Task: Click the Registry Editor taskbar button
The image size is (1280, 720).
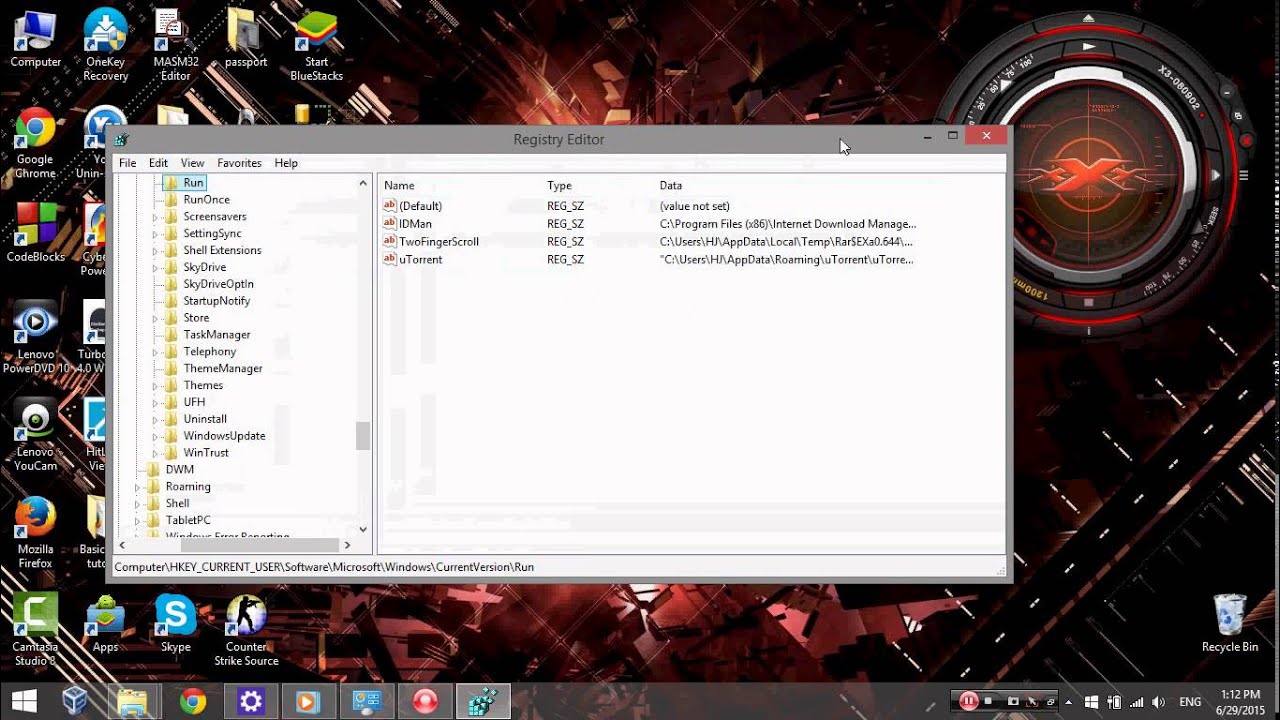Action: pyautogui.click(x=484, y=701)
